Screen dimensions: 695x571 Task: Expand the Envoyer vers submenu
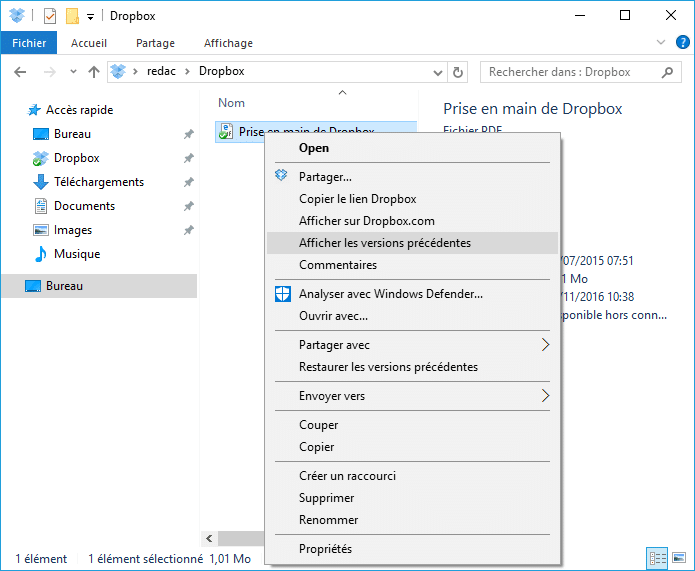(412, 396)
